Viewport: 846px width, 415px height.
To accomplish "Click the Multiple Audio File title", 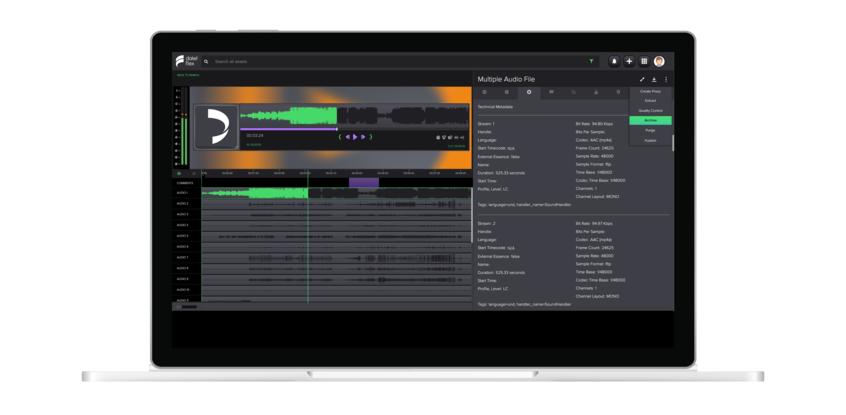I will pos(506,79).
